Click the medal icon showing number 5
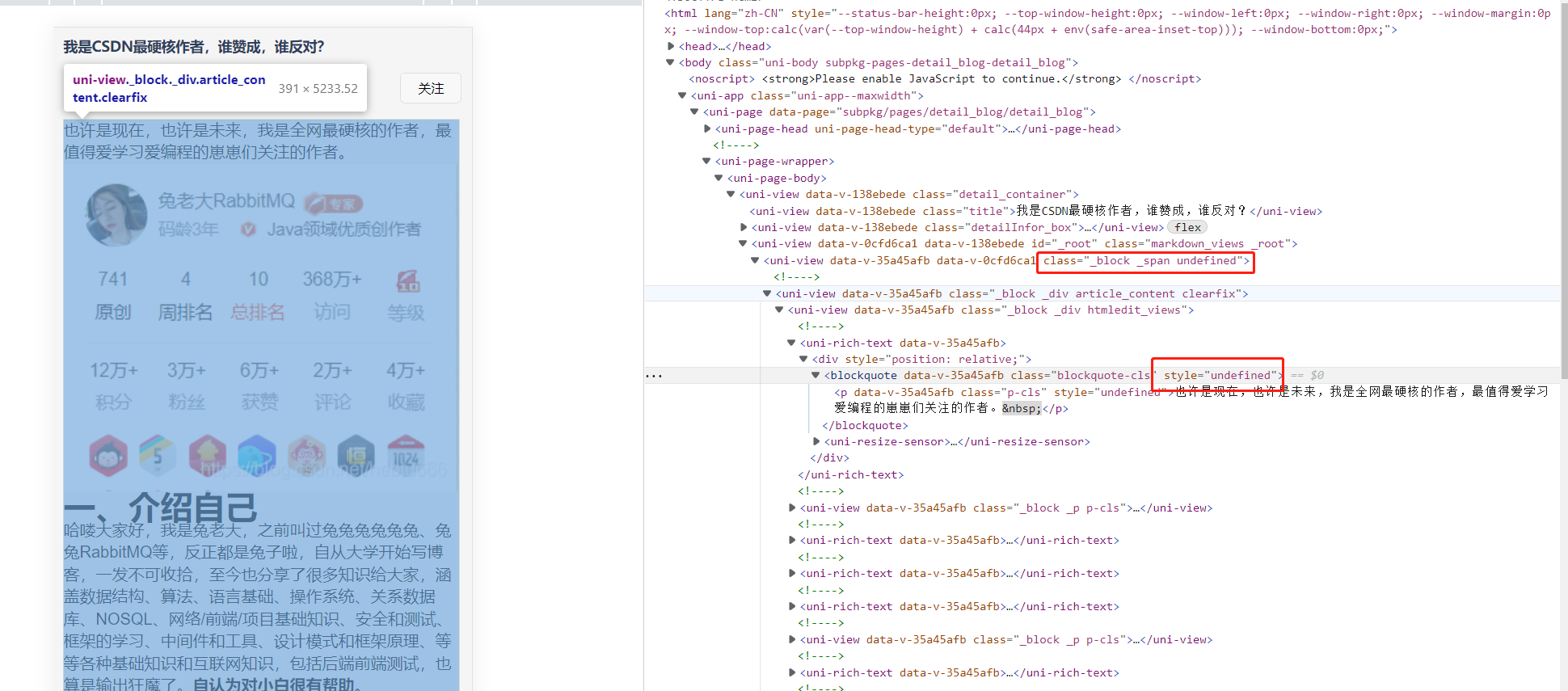Image resolution: width=1568 pixels, height=691 pixels. (x=158, y=455)
